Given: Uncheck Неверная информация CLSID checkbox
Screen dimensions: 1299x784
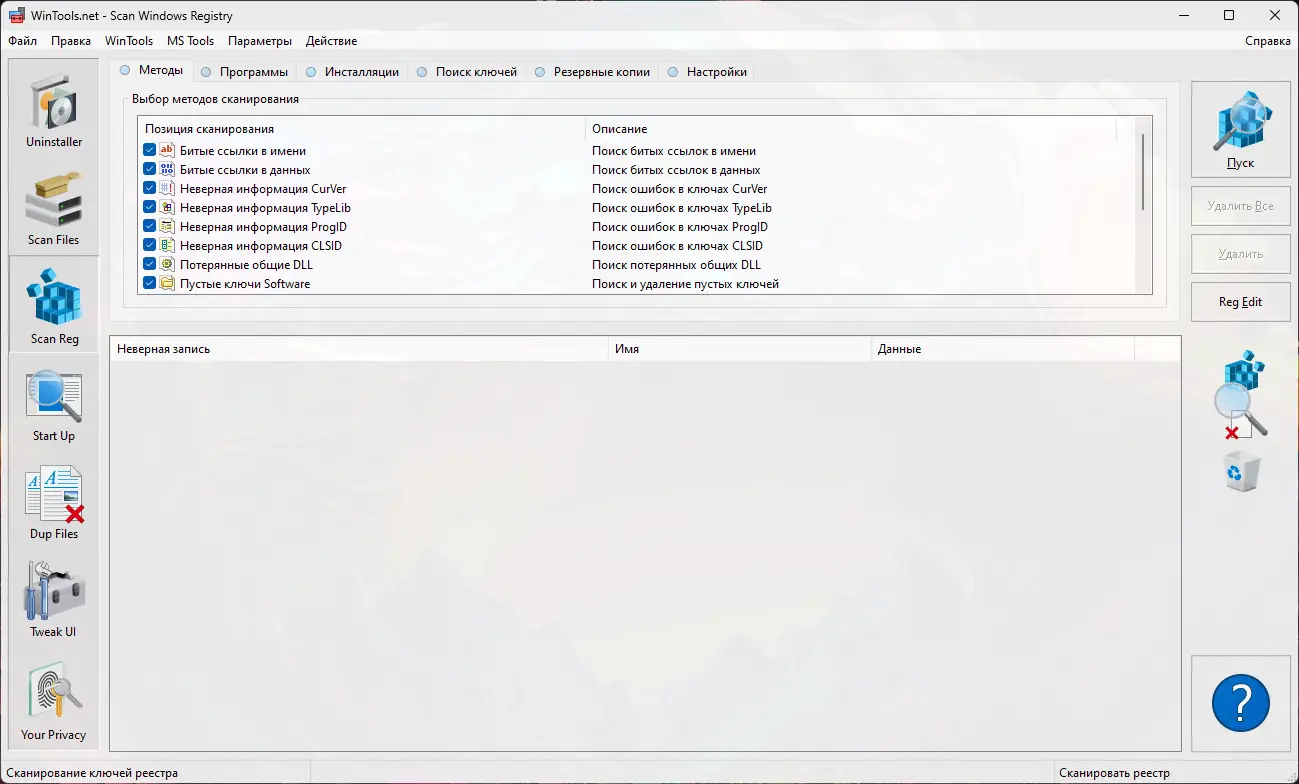Looking at the screenshot, I should (150, 246).
